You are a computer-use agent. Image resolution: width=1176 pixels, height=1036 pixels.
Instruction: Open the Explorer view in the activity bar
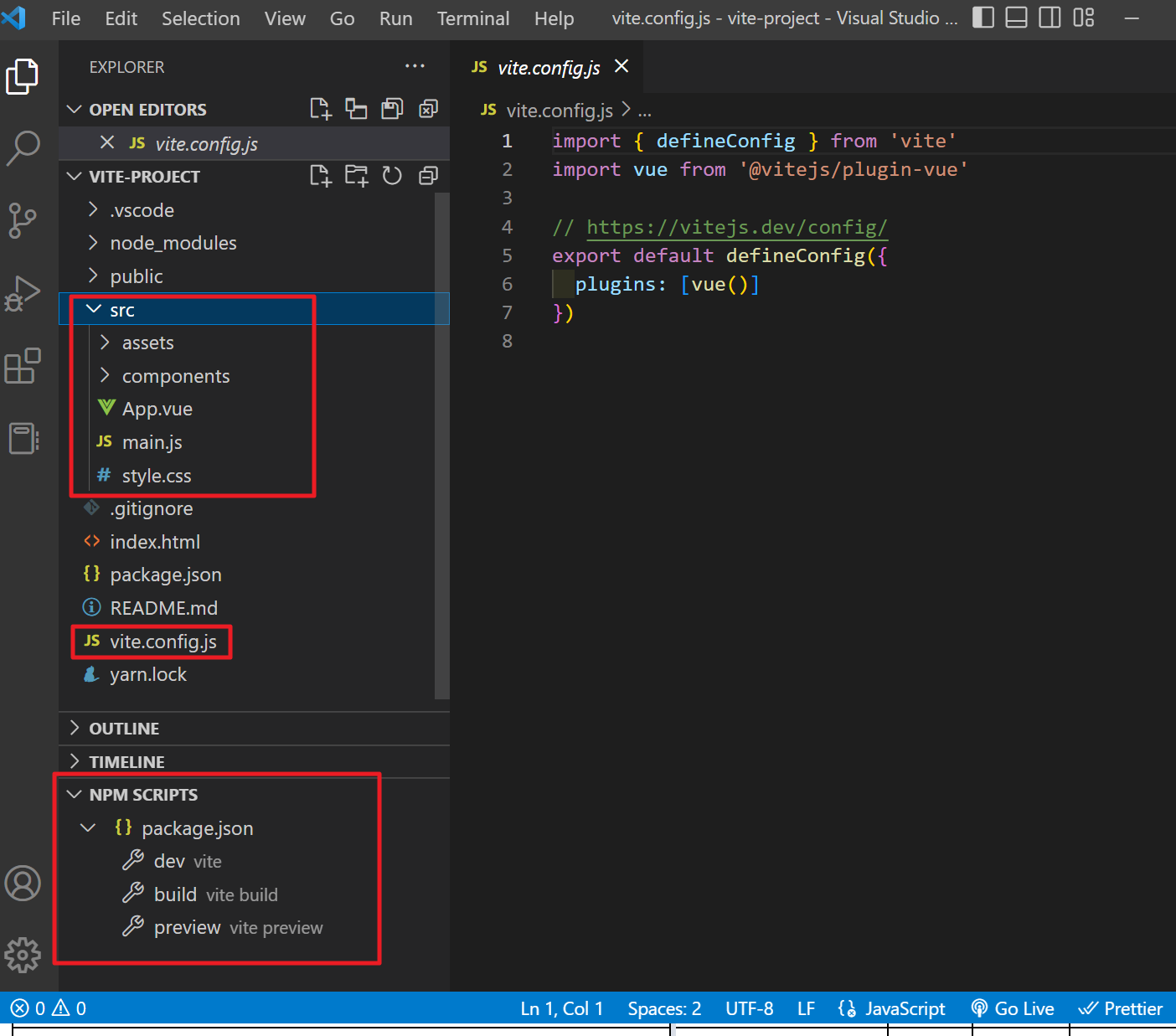(23, 77)
